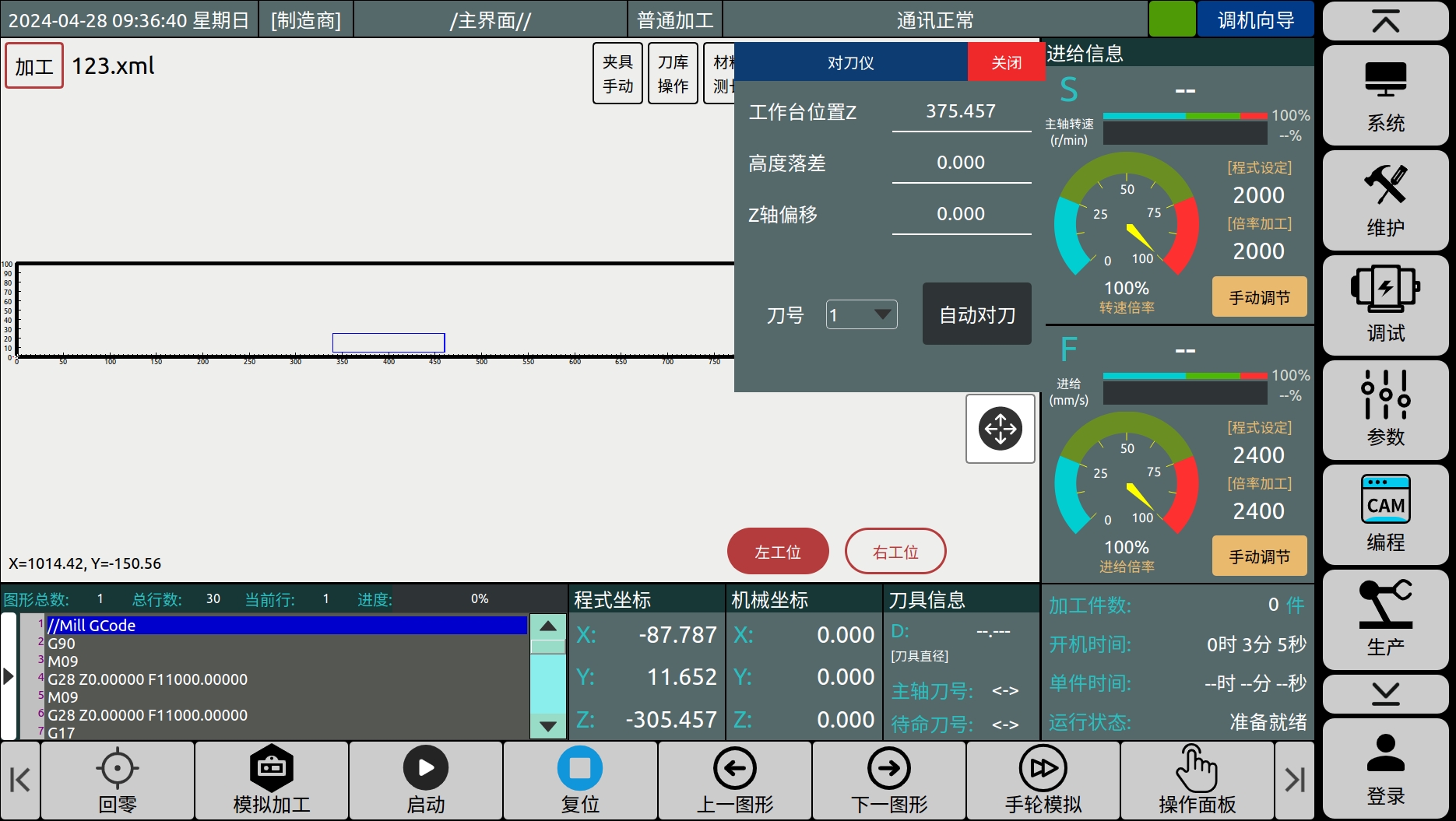Expand sidebar with the down-arrow button
Image resolution: width=1456 pixels, height=821 pixels.
(x=1385, y=693)
